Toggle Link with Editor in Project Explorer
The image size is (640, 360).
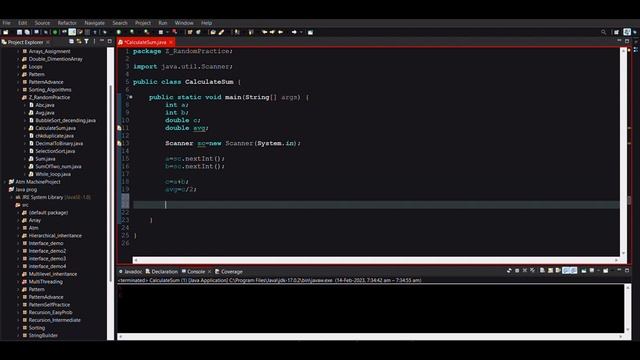point(79,42)
